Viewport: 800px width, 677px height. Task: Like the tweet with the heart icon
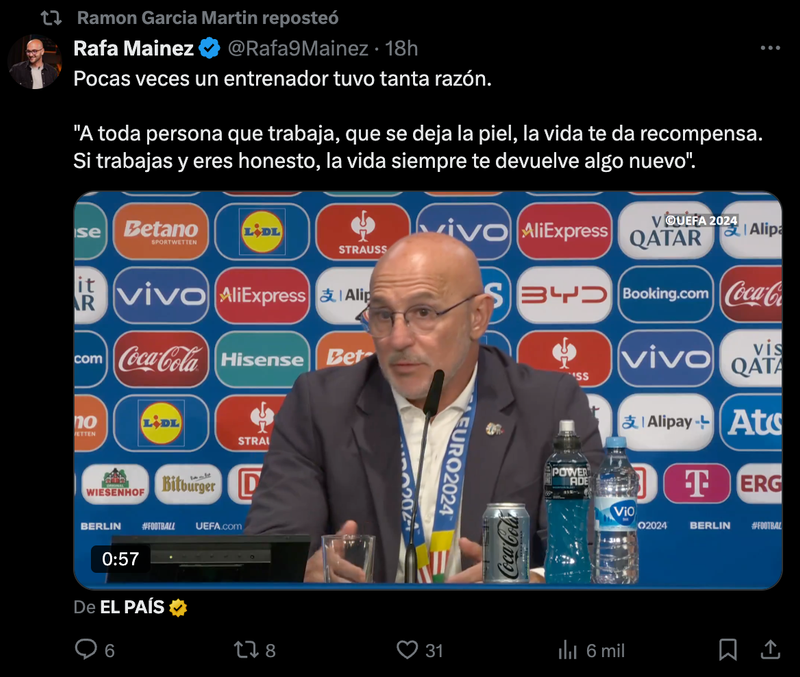pyautogui.click(x=407, y=650)
